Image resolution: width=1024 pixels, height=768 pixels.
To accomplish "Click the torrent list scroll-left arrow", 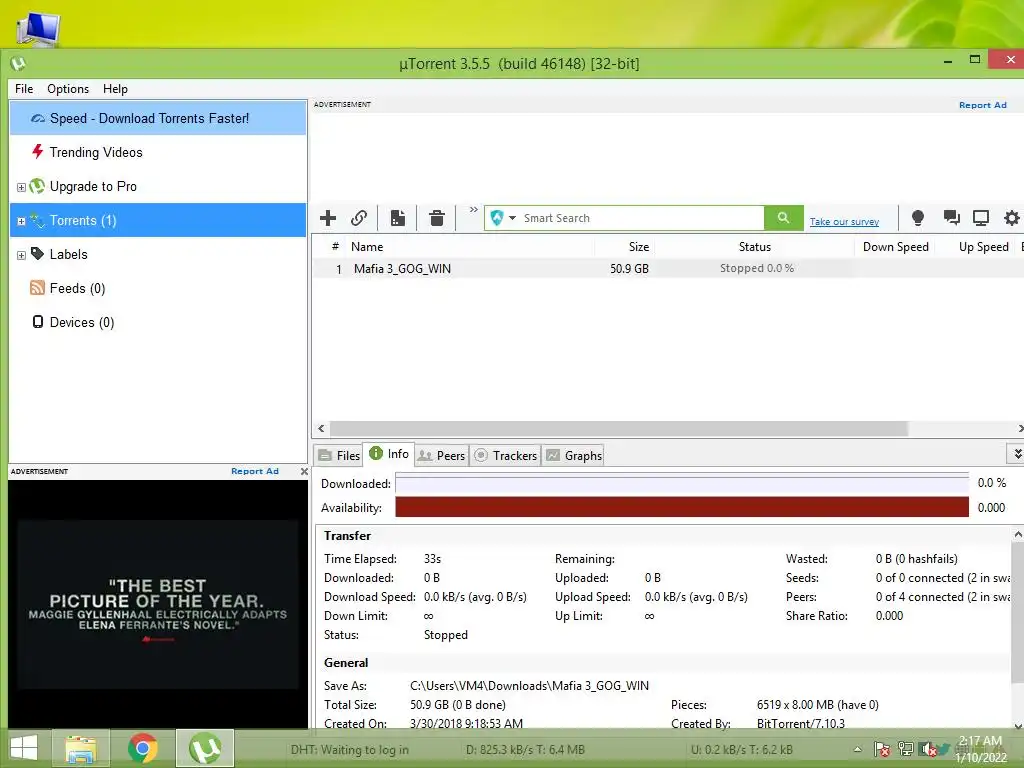I will click(x=321, y=428).
